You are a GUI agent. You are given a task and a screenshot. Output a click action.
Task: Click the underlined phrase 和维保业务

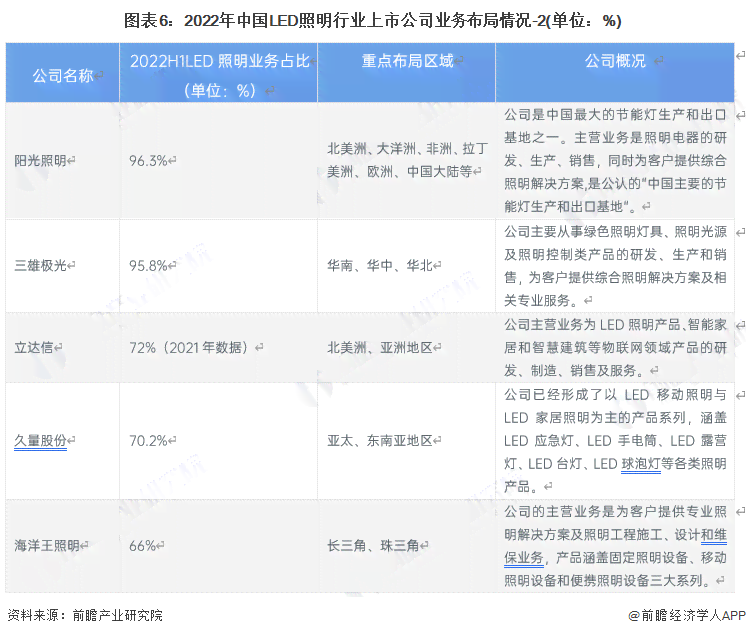615,546
